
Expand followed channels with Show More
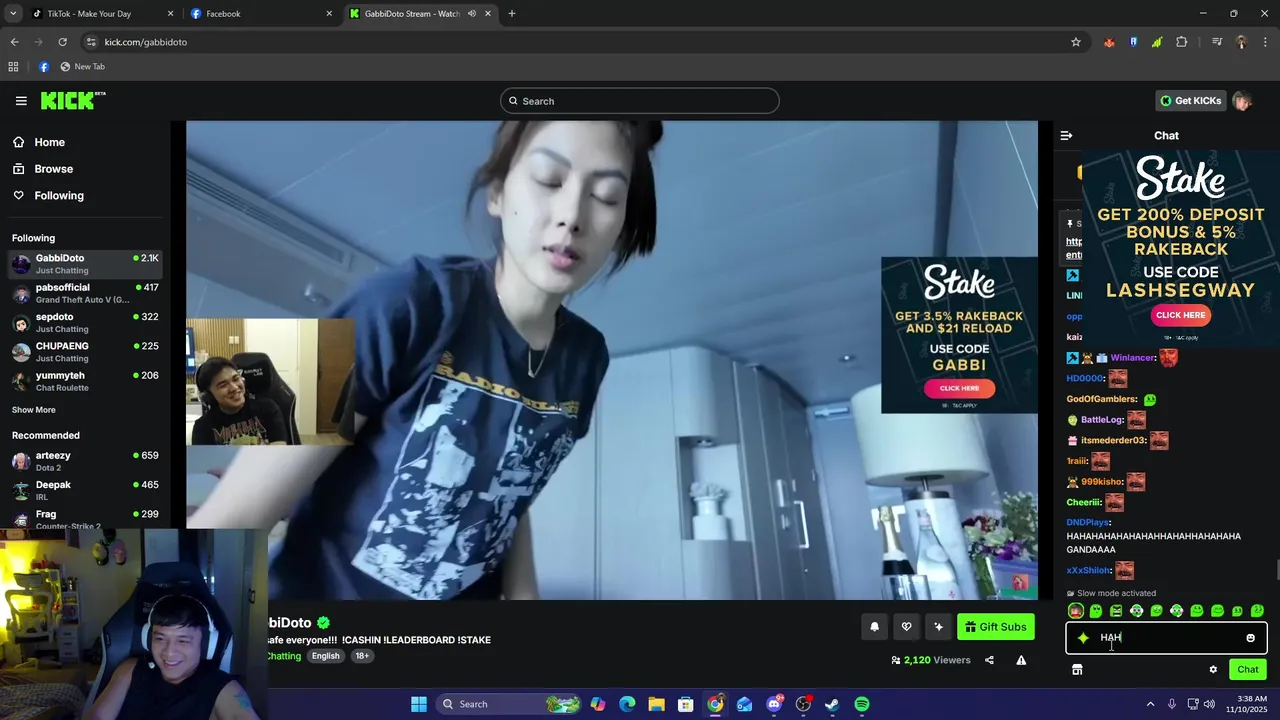click(x=34, y=410)
